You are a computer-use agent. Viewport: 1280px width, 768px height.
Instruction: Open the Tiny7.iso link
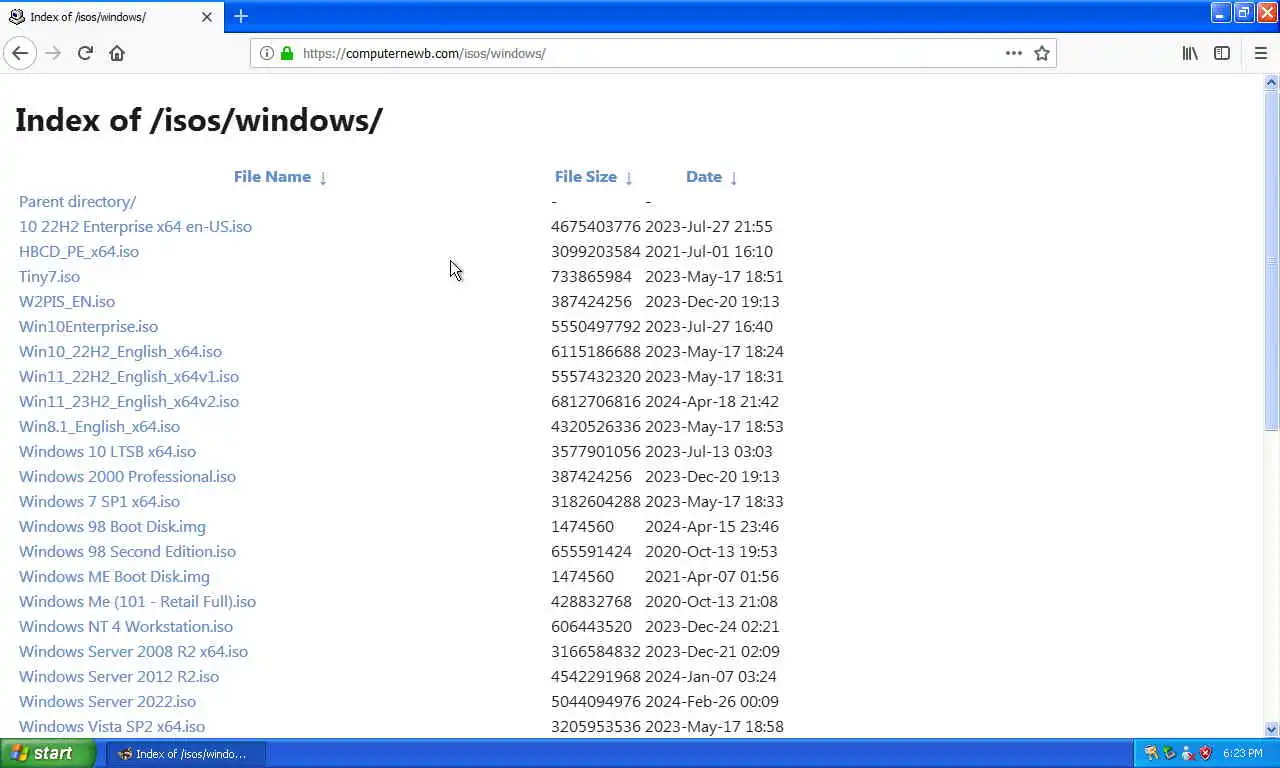click(x=49, y=276)
